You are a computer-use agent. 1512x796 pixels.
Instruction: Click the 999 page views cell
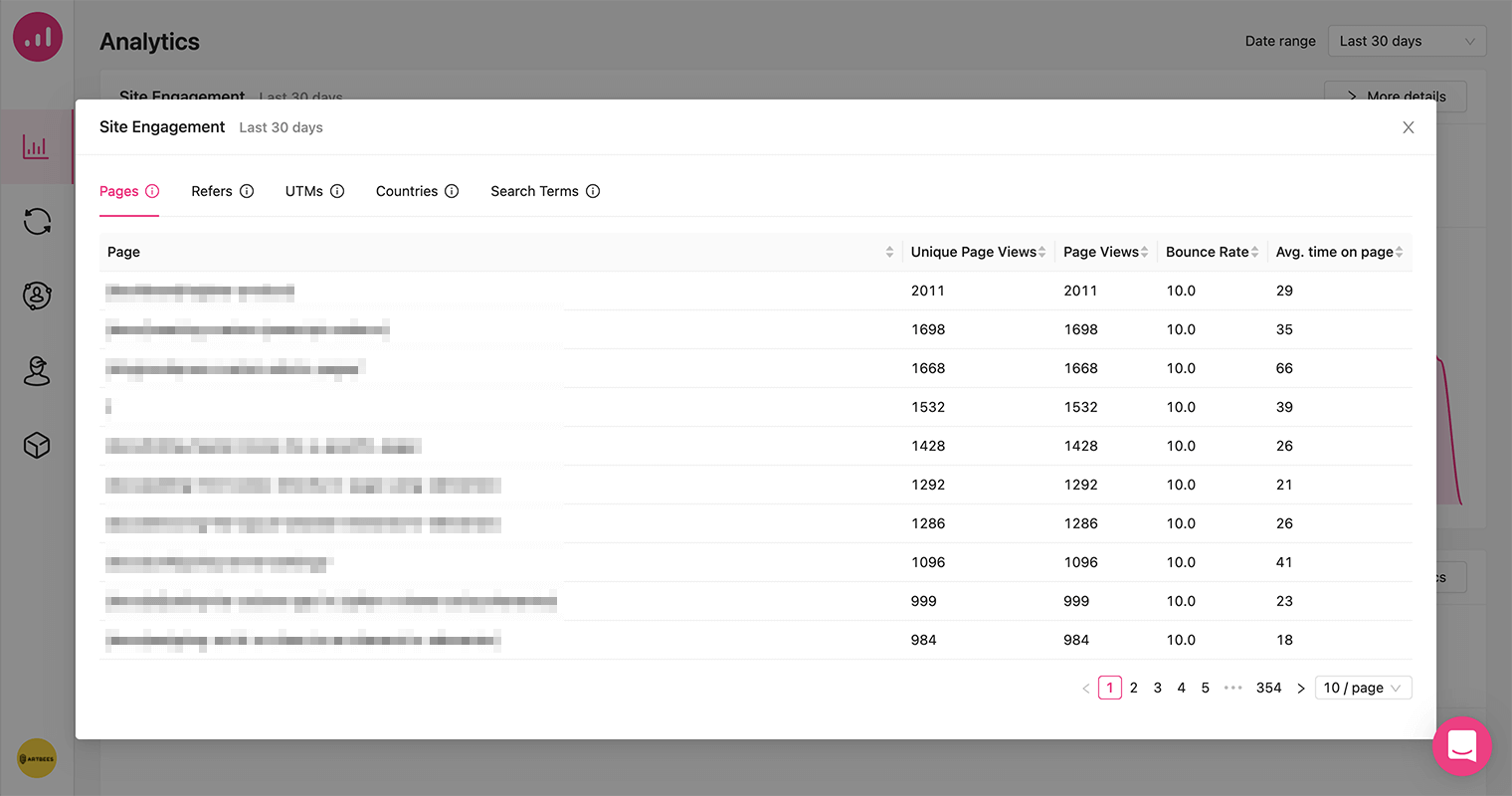(x=1076, y=601)
